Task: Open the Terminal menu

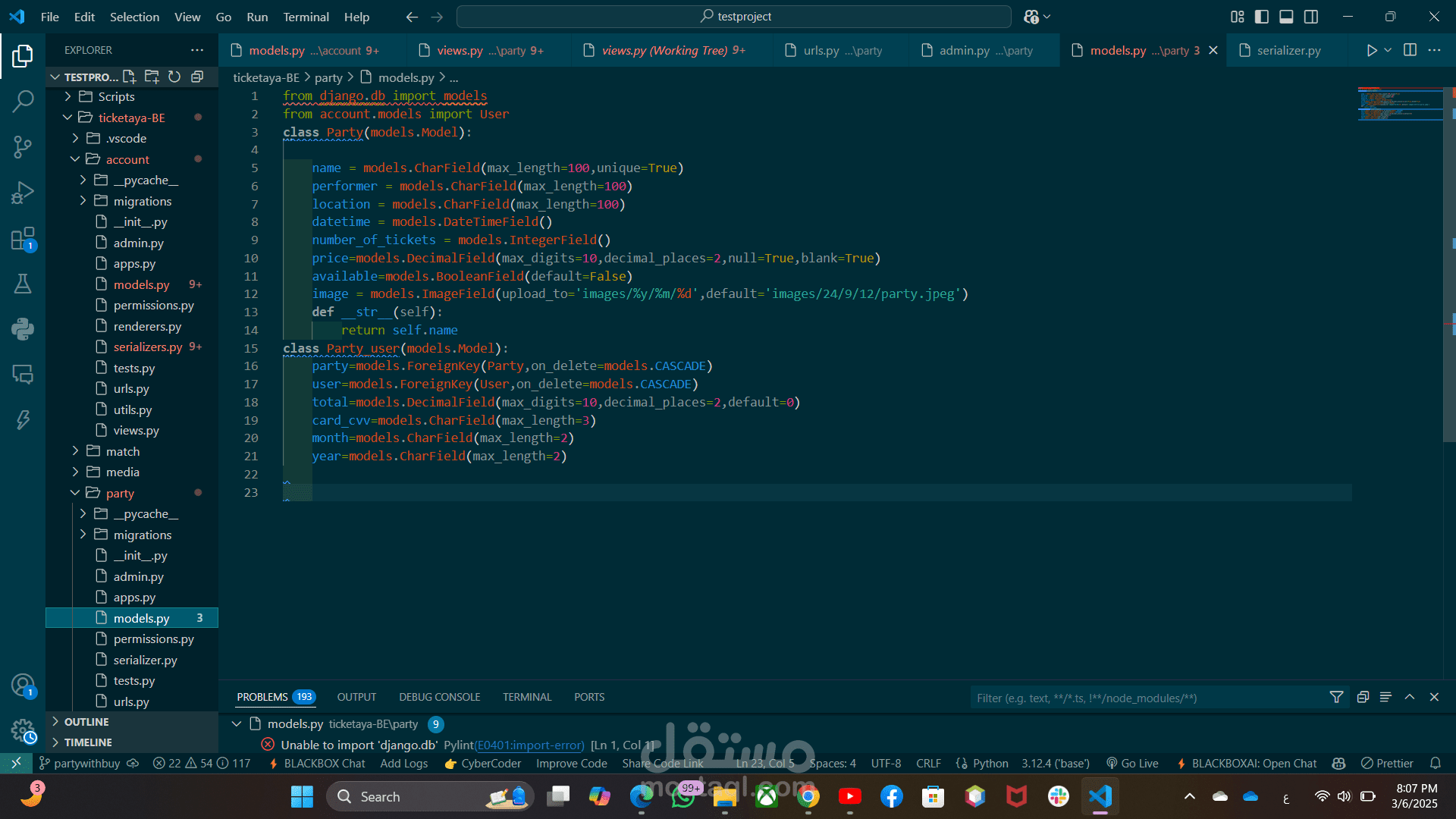Action: click(306, 17)
